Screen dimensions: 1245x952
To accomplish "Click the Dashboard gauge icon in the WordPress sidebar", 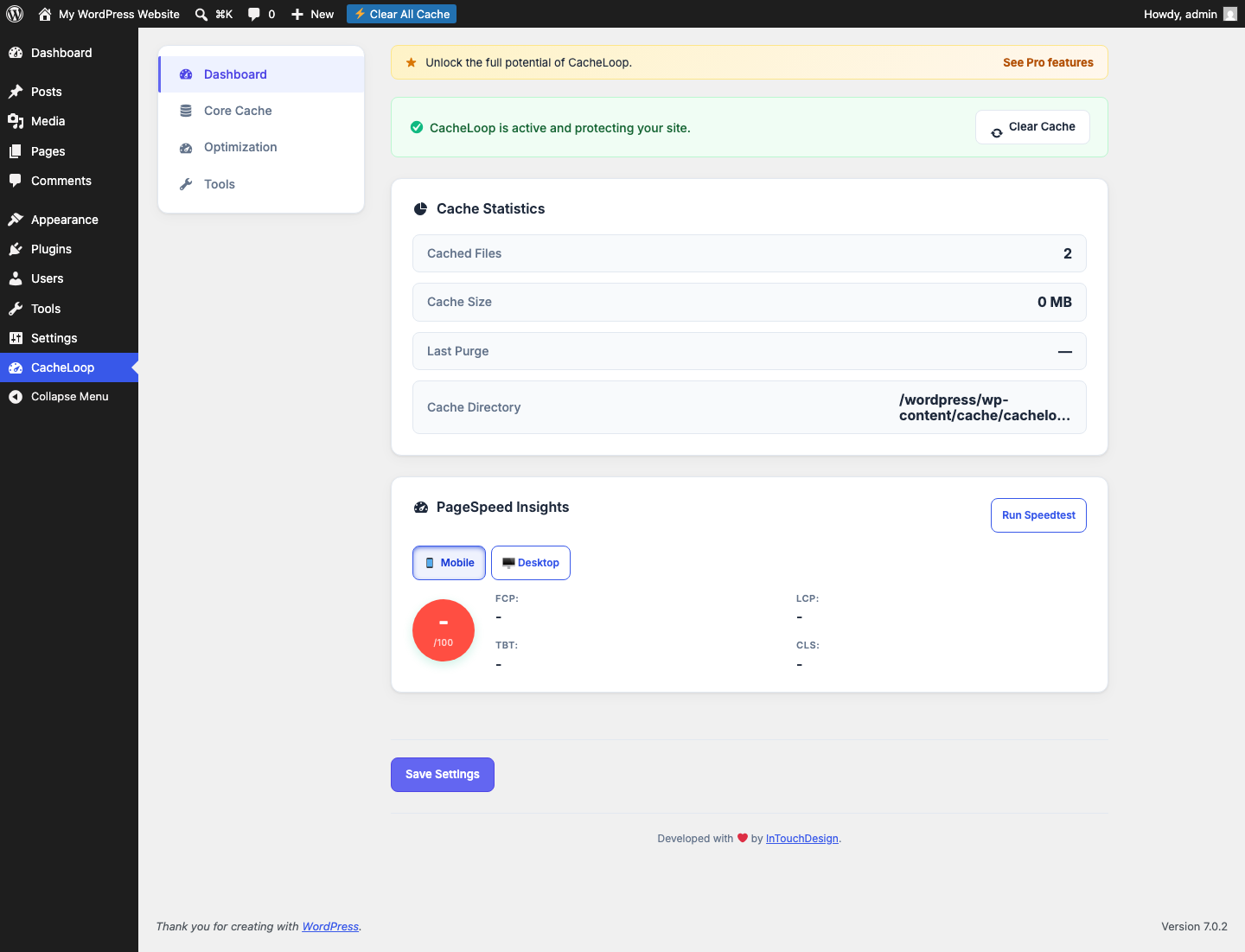I will pyautogui.click(x=16, y=53).
